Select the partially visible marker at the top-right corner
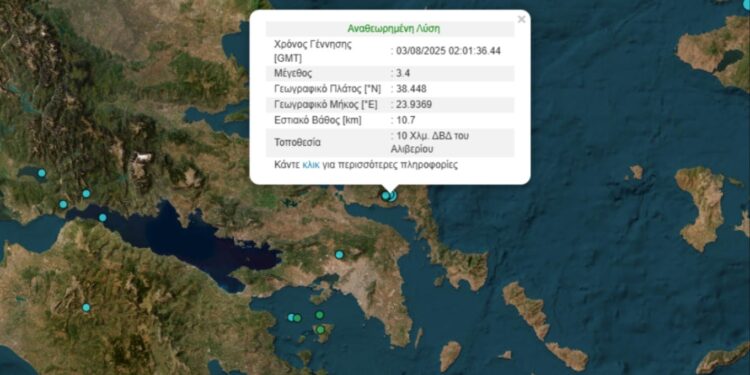750x375 pixels. (x=747, y=3)
